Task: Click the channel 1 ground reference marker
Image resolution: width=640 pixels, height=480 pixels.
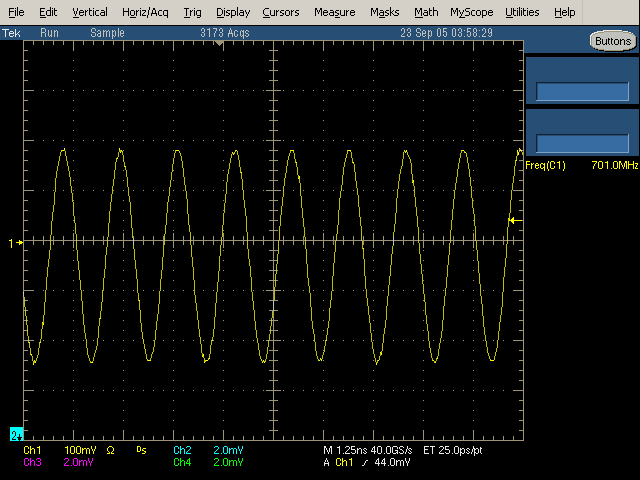Action: pyautogui.click(x=12, y=243)
